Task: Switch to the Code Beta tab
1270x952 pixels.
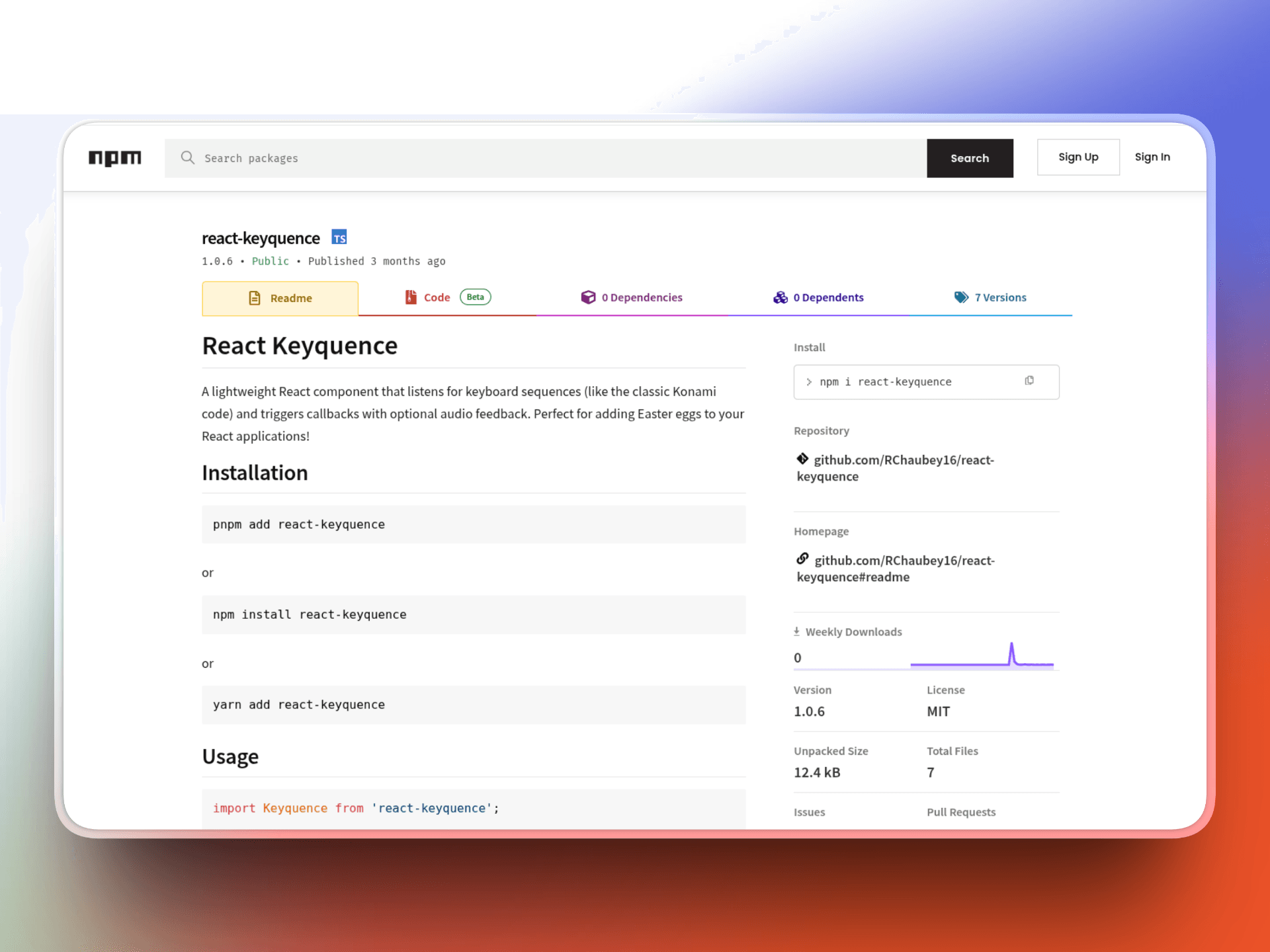Action: [437, 297]
